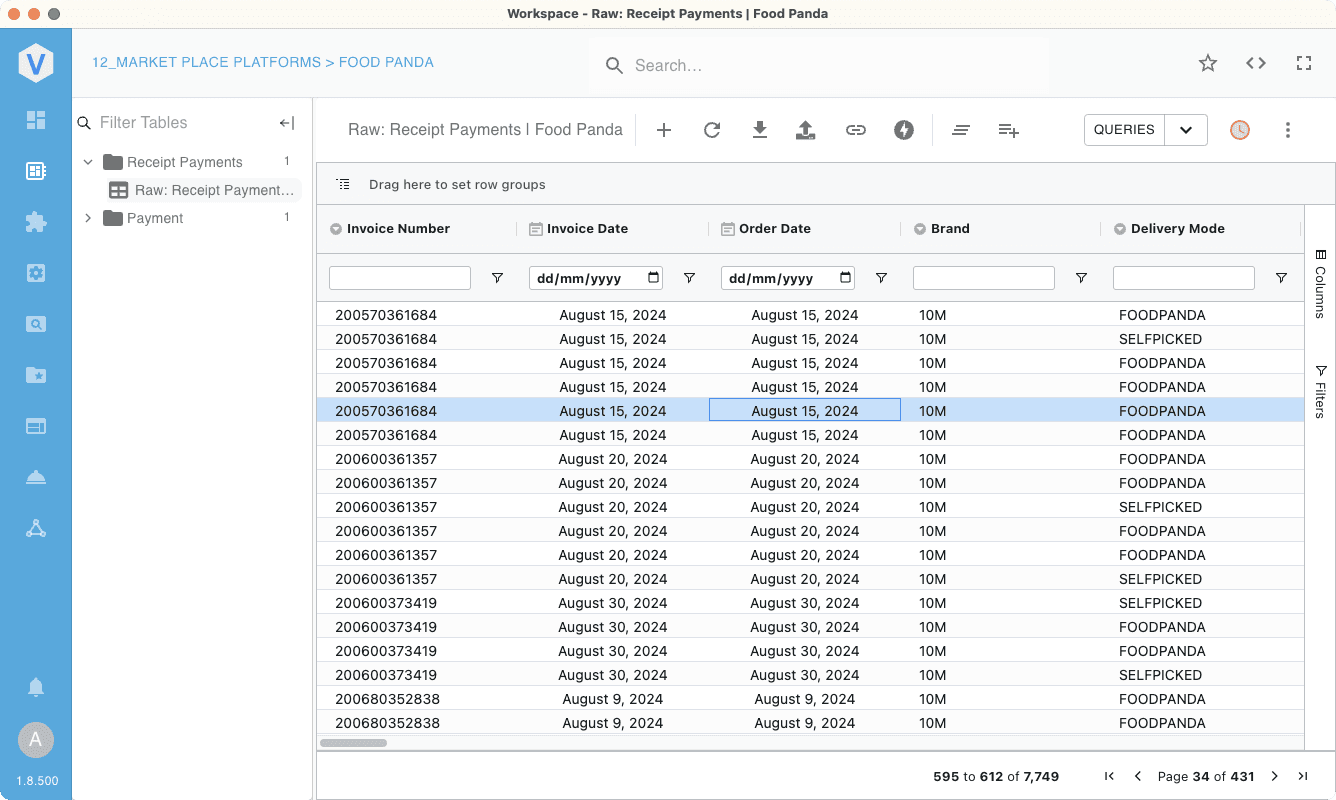Open the gear settings box icon in sidebar
The image size is (1336, 800).
36,273
